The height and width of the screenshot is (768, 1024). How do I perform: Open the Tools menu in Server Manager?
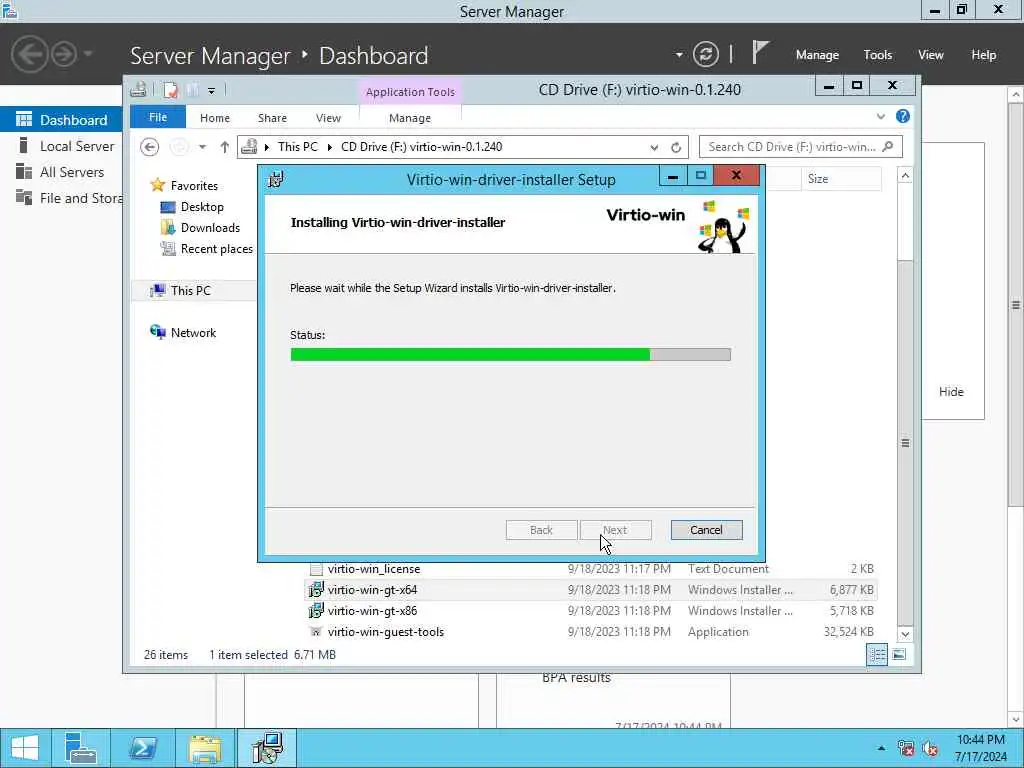tap(878, 55)
